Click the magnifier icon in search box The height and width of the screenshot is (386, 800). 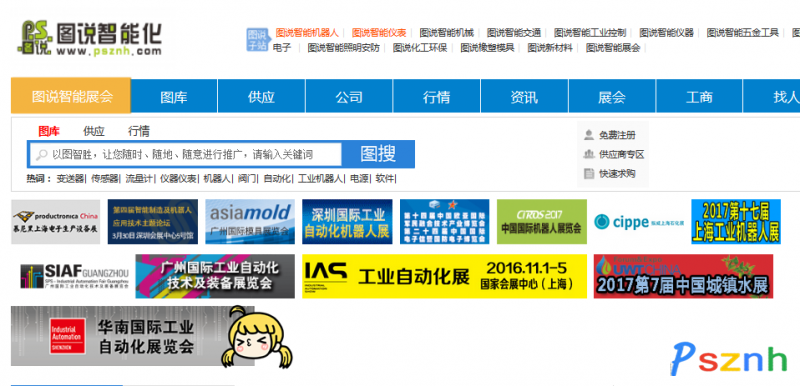pyautogui.click(x=41, y=154)
